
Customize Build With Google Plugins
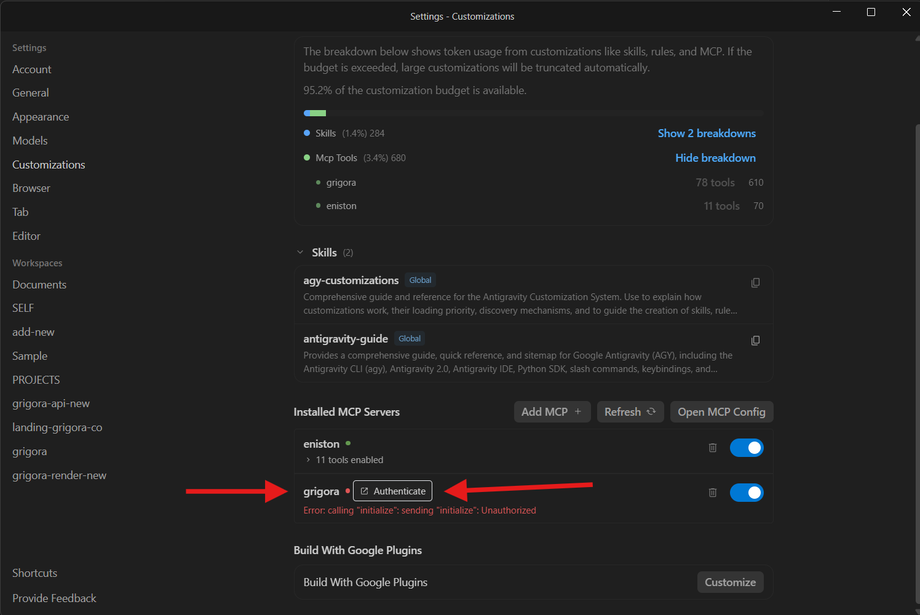(x=730, y=582)
